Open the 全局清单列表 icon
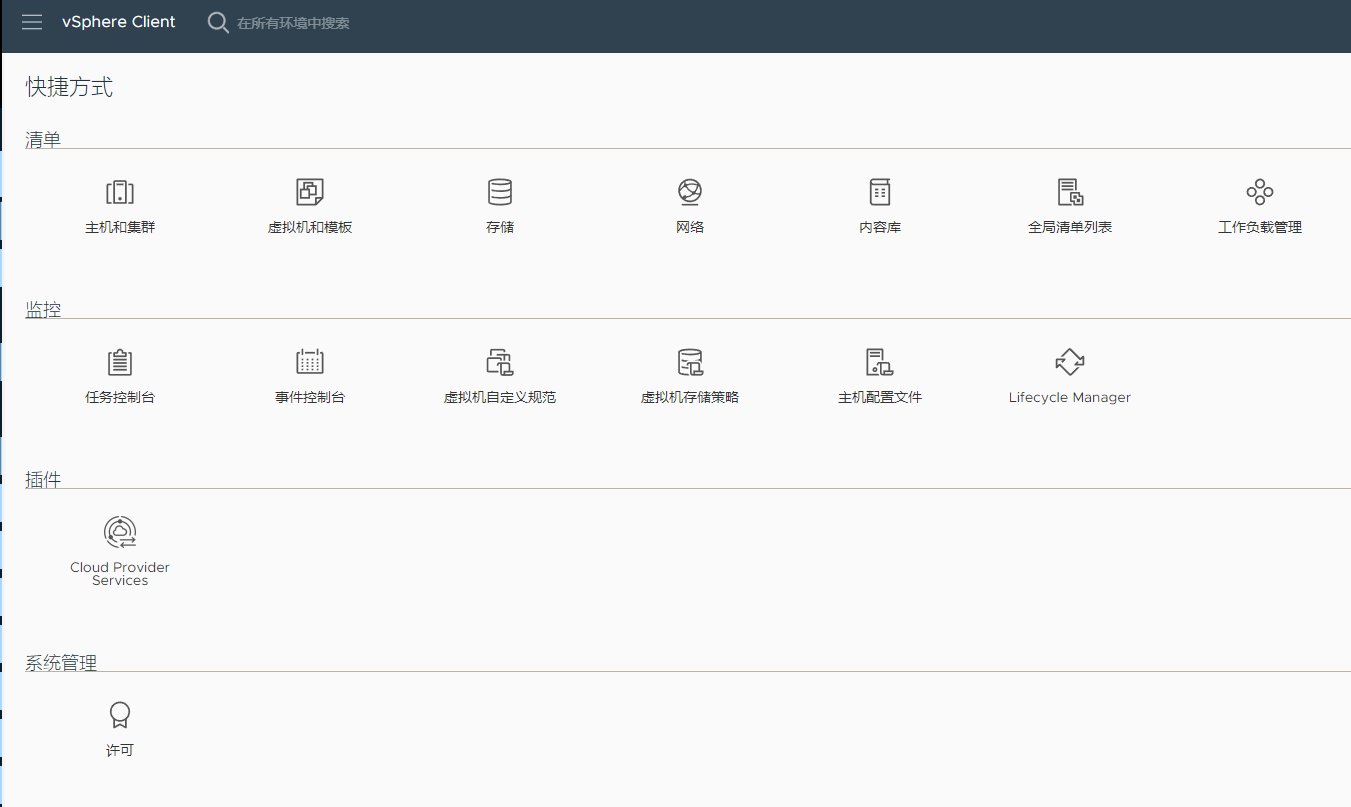 (1070, 192)
